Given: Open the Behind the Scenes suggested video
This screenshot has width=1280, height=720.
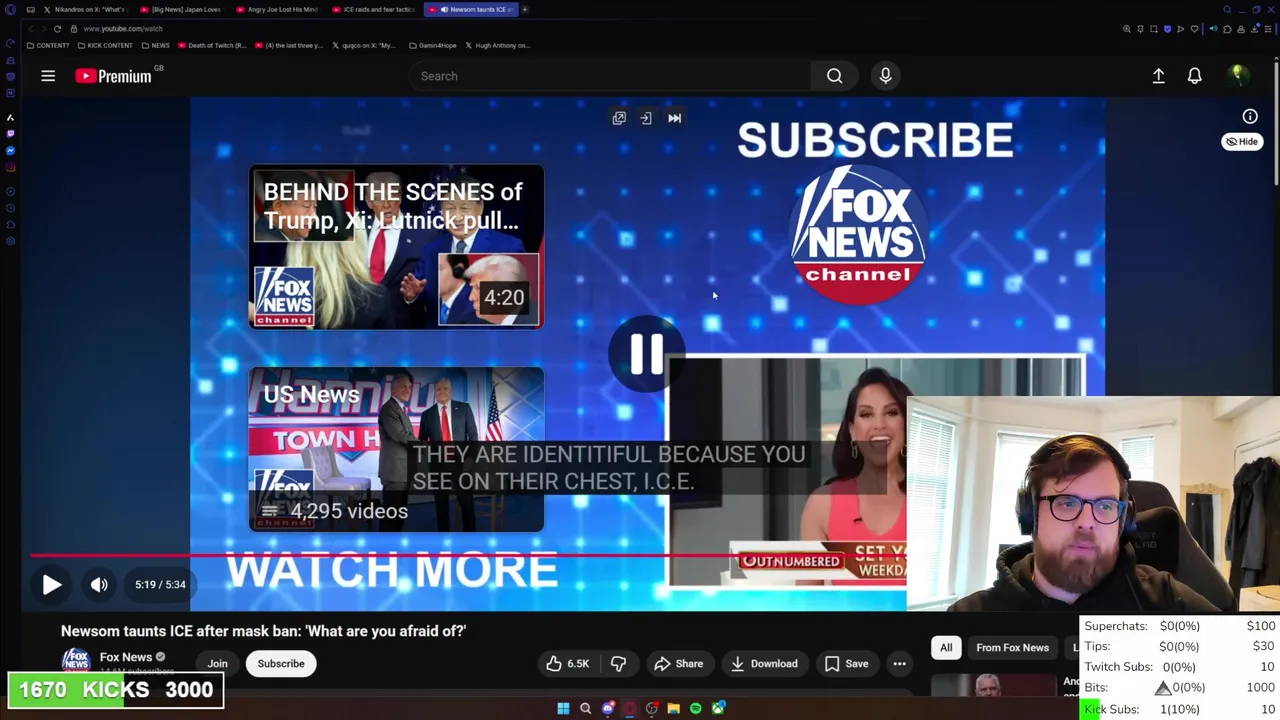Looking at the screenshot, I should point(396,247).
